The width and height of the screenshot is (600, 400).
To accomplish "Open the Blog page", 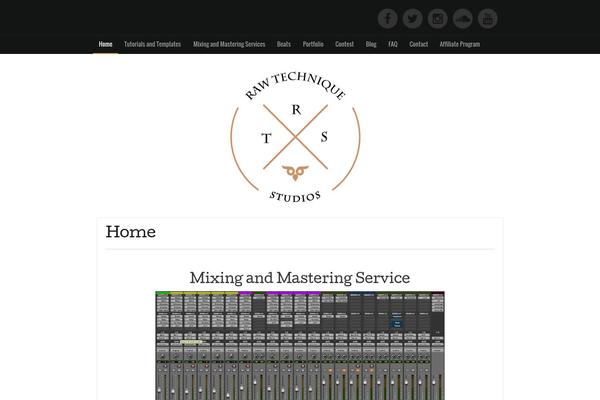I will (371, 44).
